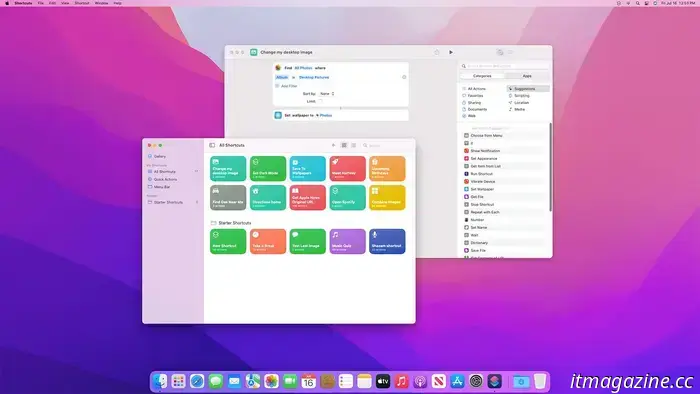Screen dimensions: 700x394
Task: Click Add Filter in the Find action
Action: tap(286, 86)
